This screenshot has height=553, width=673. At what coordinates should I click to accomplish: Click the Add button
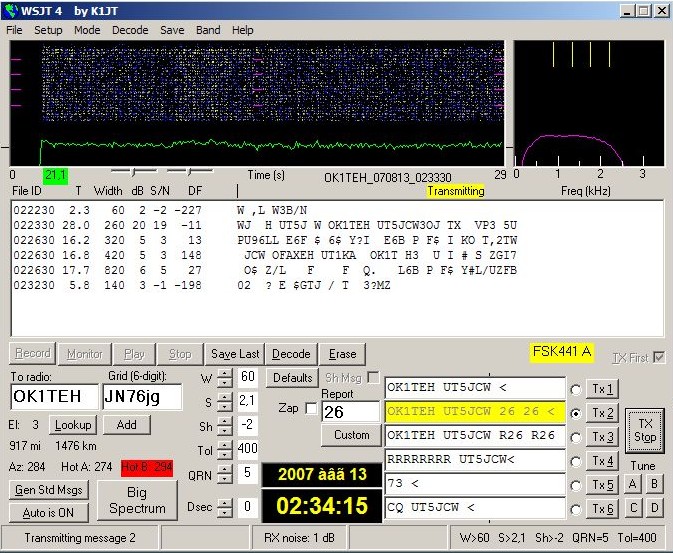(x=127, y=425)
